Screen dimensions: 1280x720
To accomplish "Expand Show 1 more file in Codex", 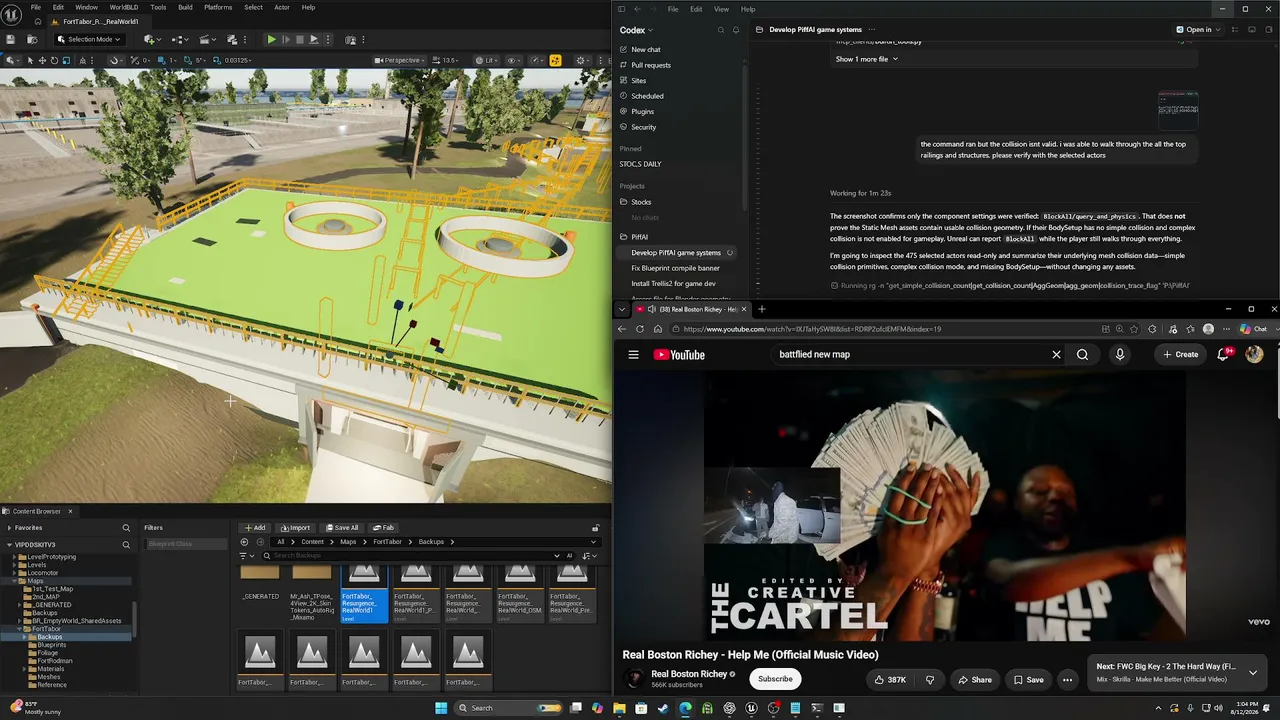I will (866, 59).
